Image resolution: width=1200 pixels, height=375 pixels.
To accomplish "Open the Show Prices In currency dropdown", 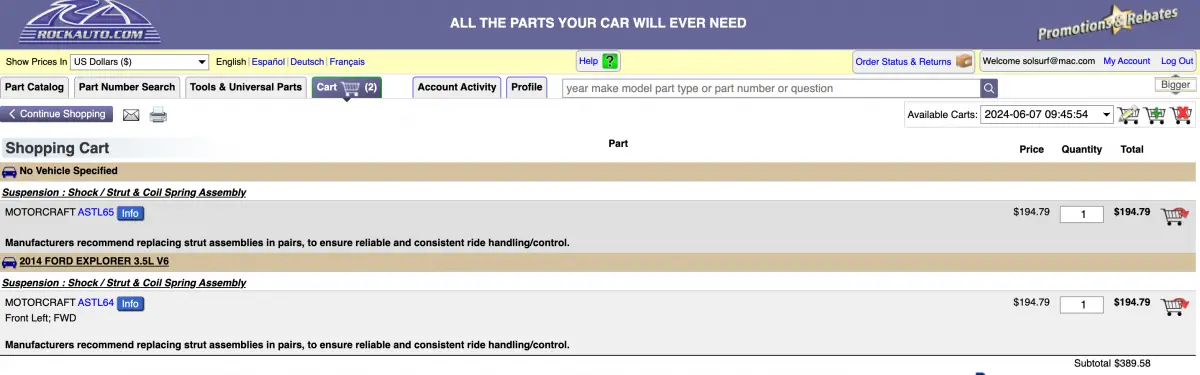I will 139,62.
